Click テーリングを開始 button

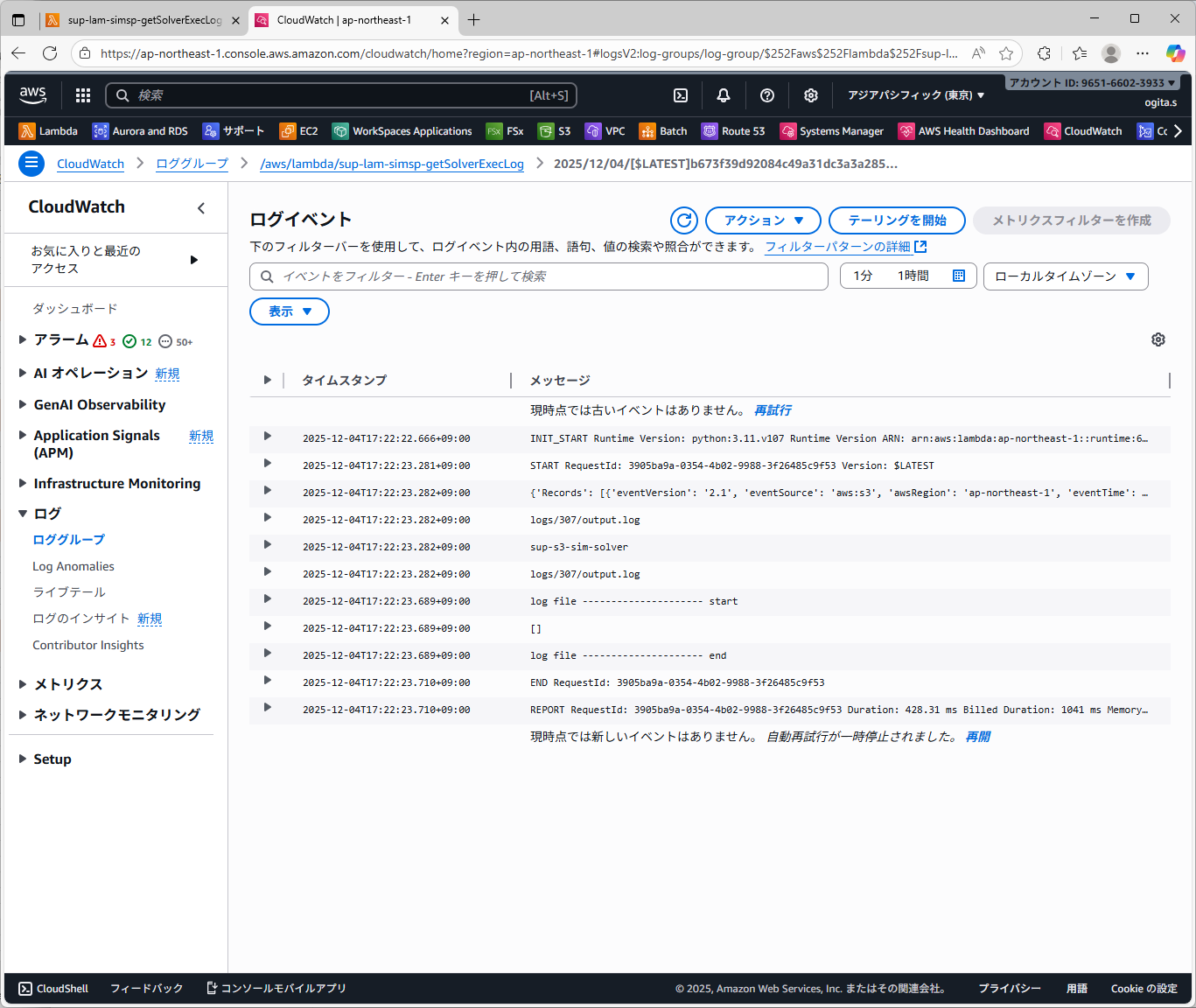pos(896,220)
